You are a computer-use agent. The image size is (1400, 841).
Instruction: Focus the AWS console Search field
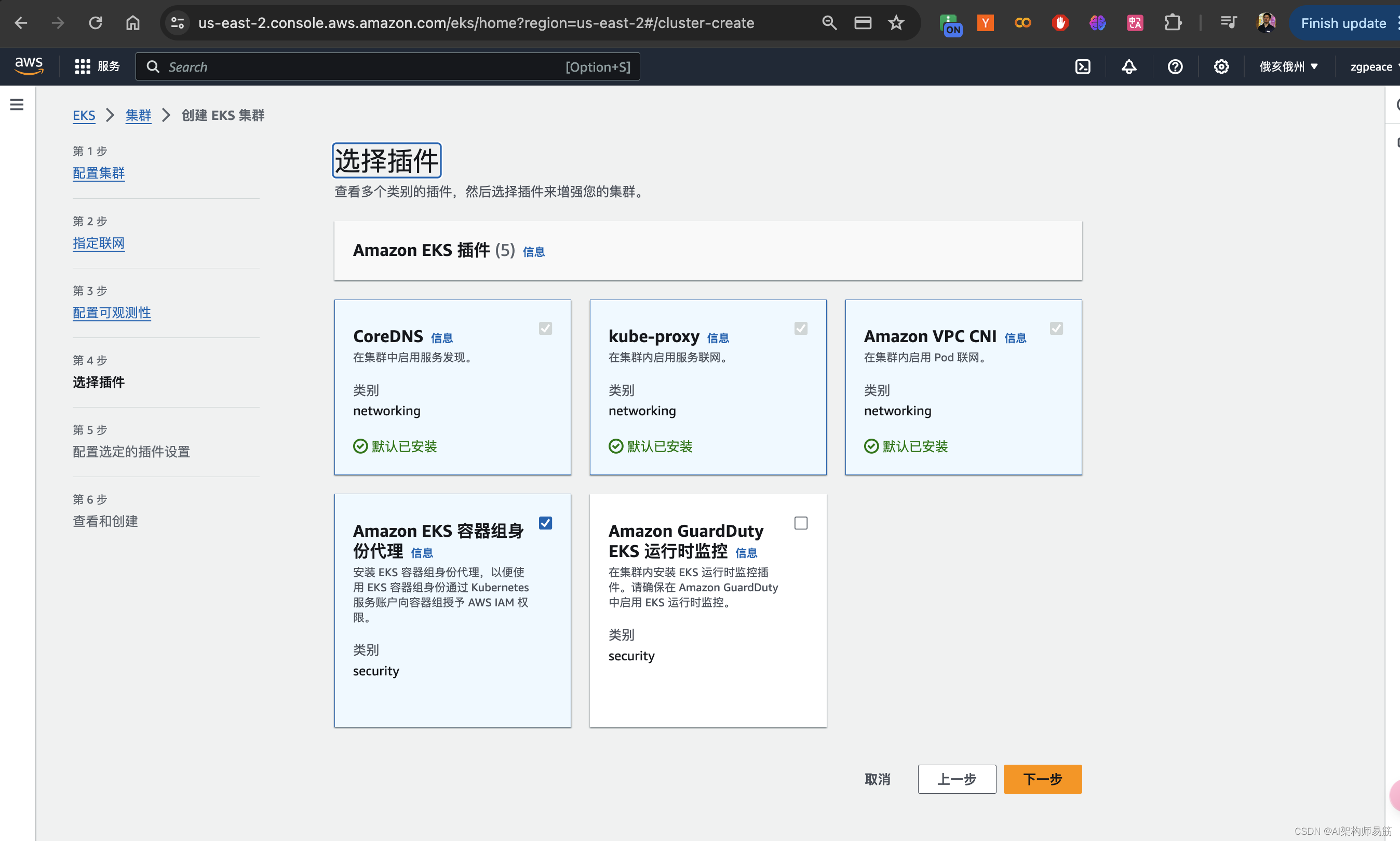[x=388, y=67]
